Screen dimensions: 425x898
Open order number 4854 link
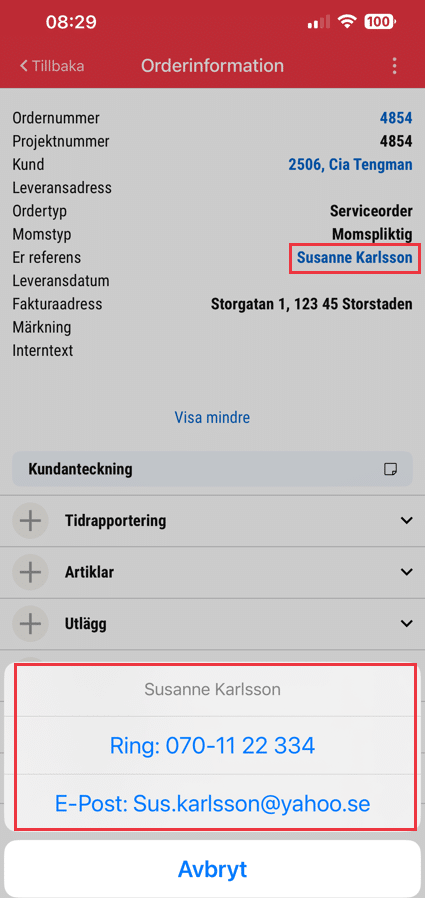click(x=396, y=118)
